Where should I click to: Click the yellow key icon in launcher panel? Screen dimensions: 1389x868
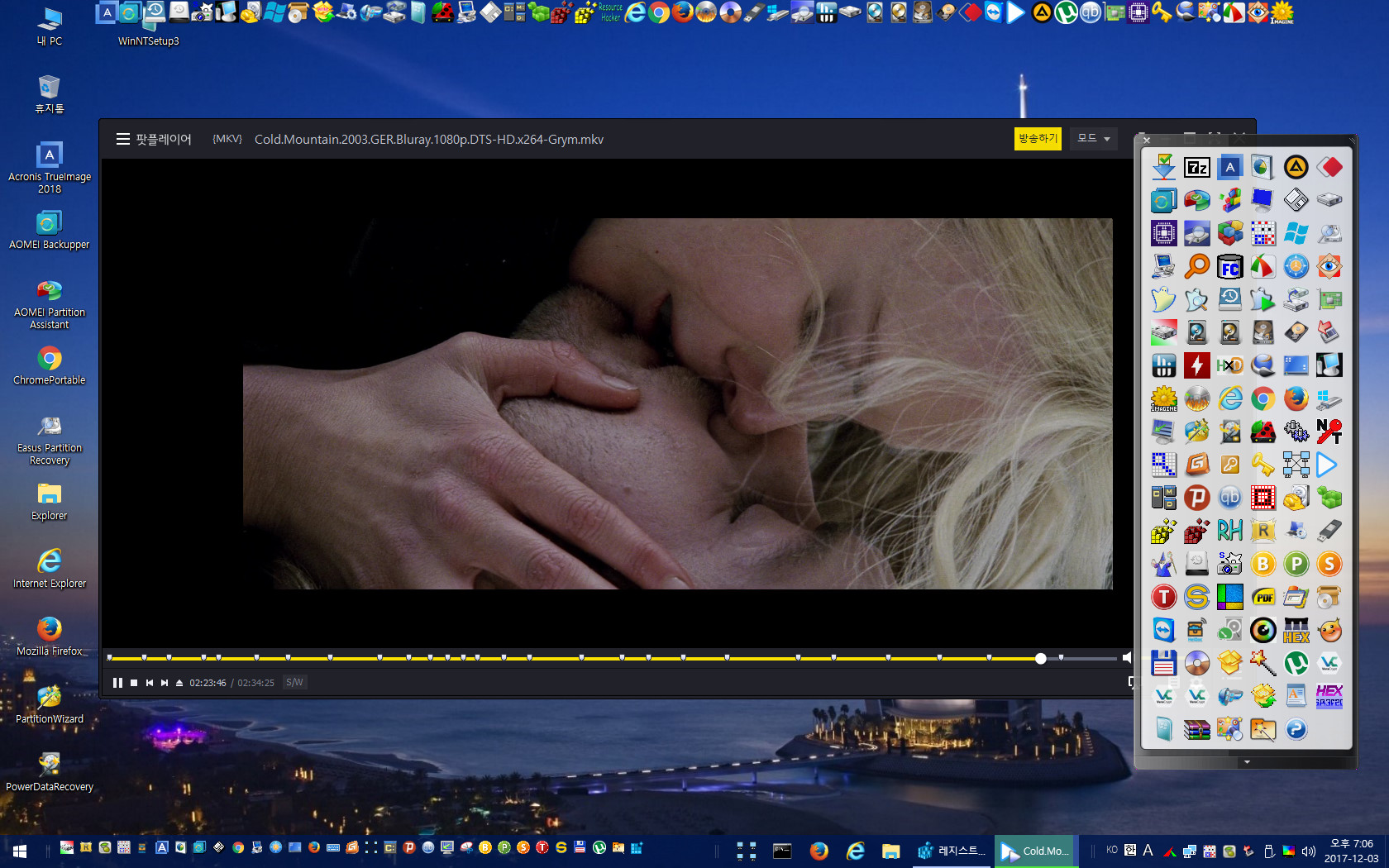1263,465
